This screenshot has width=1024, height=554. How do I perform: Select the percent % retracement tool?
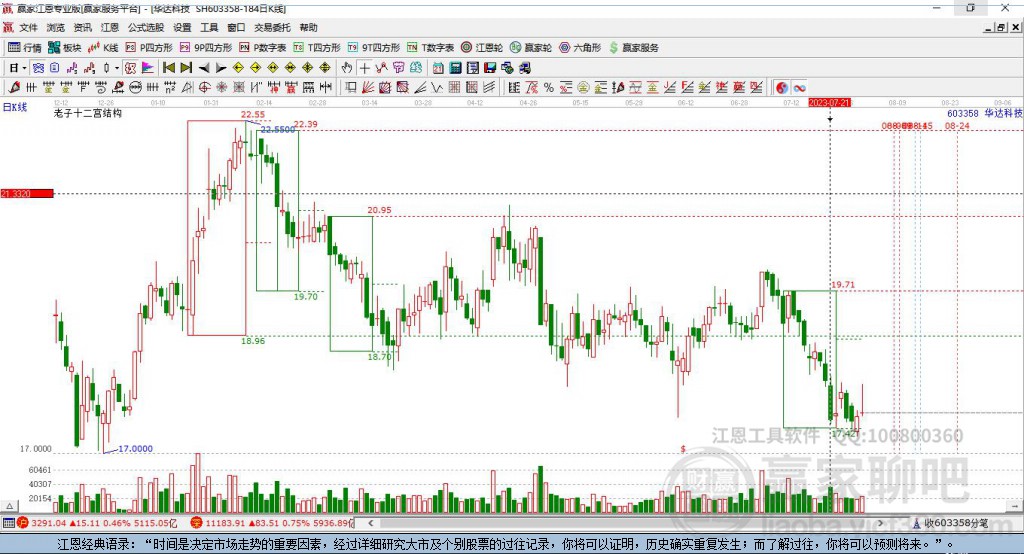coord(549,88)
